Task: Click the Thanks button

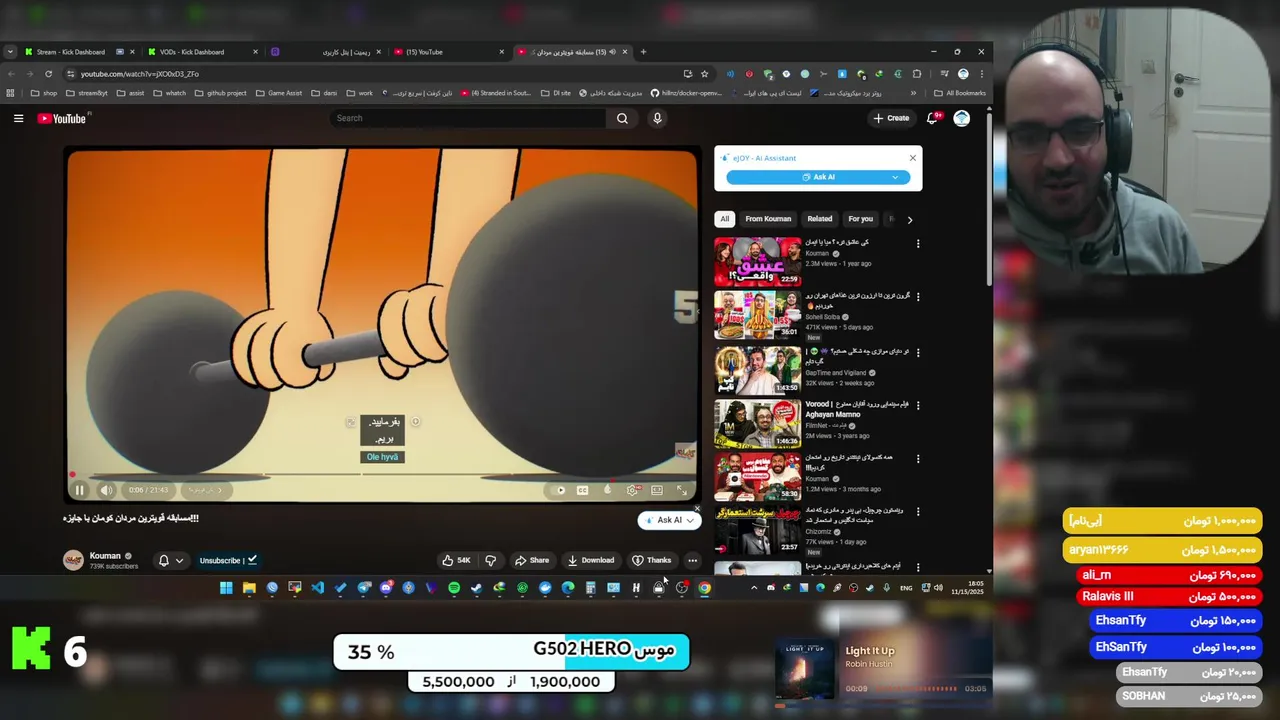Action: (x=651, y=560)
